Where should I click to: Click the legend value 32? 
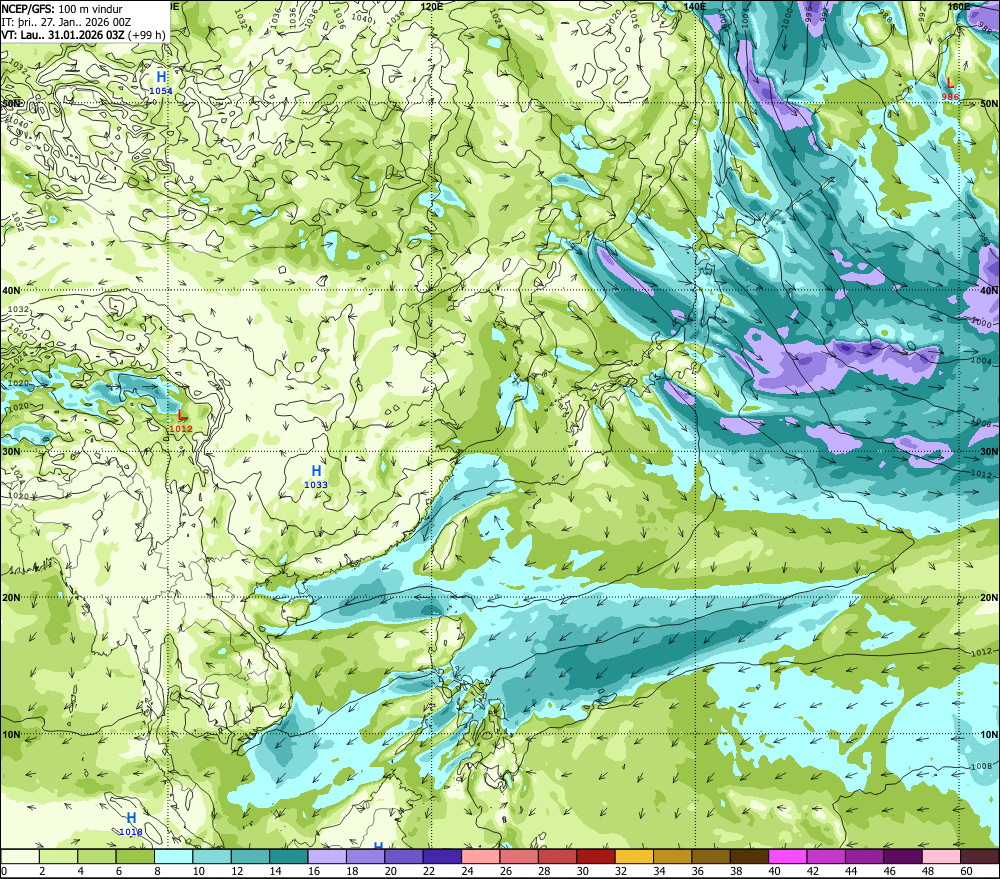click(x=621, y=871)
